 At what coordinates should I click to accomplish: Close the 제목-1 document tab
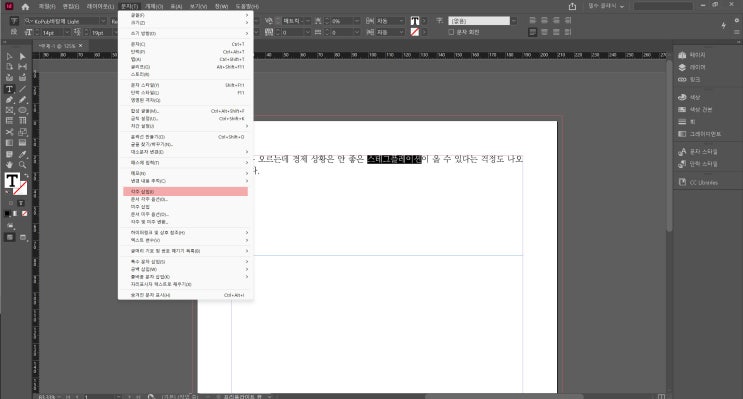click(x=81, y=45)
